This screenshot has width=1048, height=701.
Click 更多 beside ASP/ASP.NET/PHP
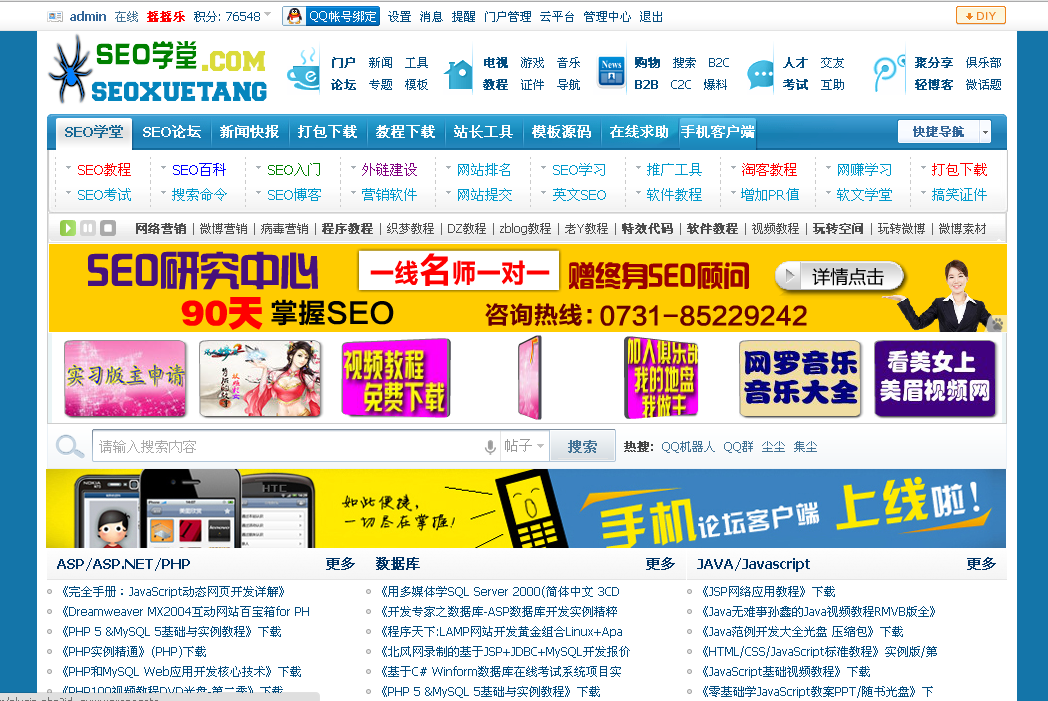pos(340,564)
